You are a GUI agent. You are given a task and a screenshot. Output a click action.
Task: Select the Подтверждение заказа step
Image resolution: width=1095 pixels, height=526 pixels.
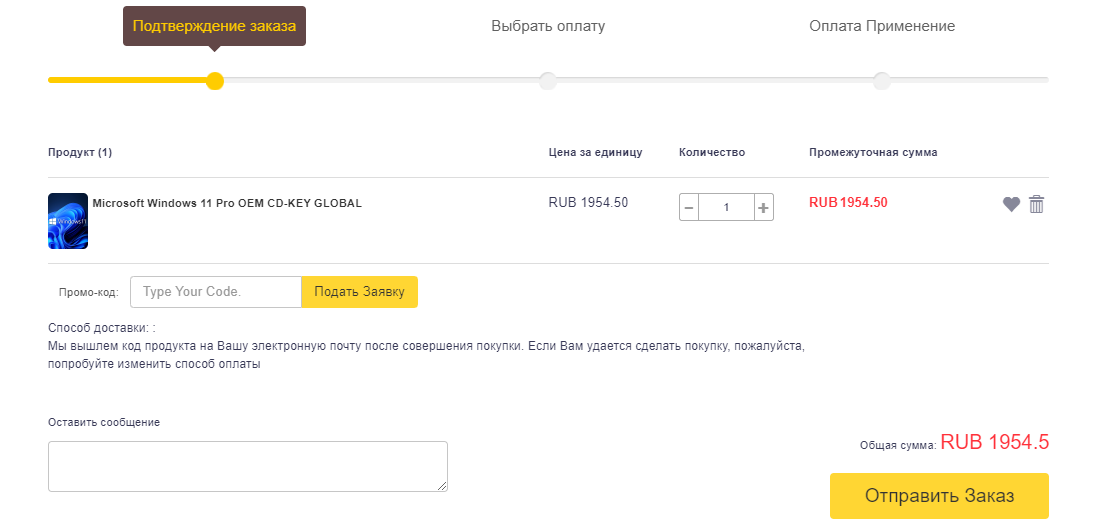[214, 26]
